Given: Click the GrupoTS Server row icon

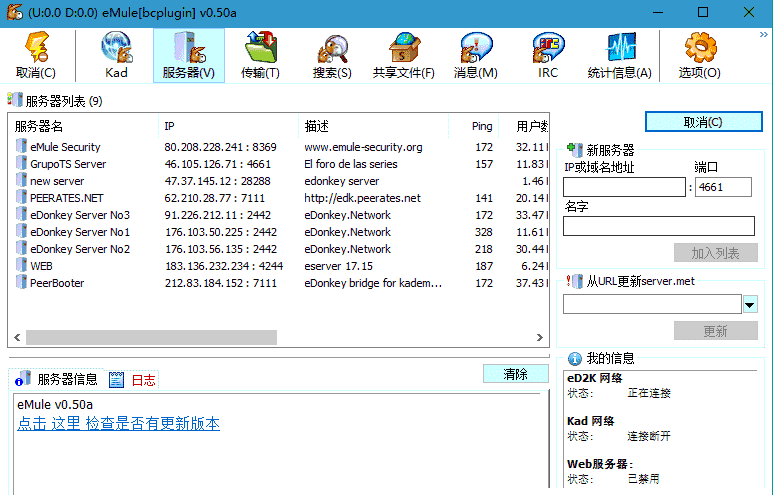Looking at the screenshot, I should tap(21, 163).
